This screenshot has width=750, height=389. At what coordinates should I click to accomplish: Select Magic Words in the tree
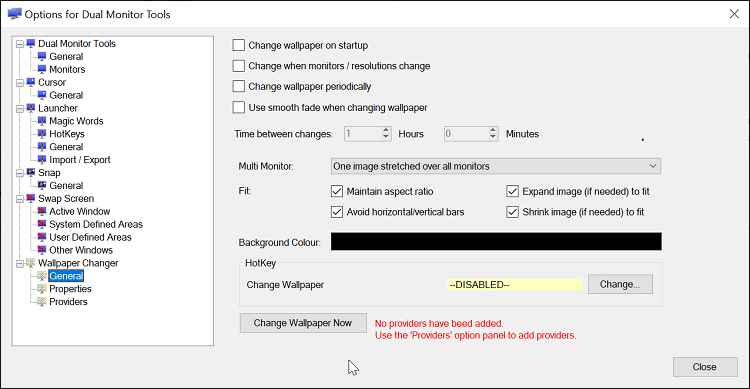coord(76,121)
